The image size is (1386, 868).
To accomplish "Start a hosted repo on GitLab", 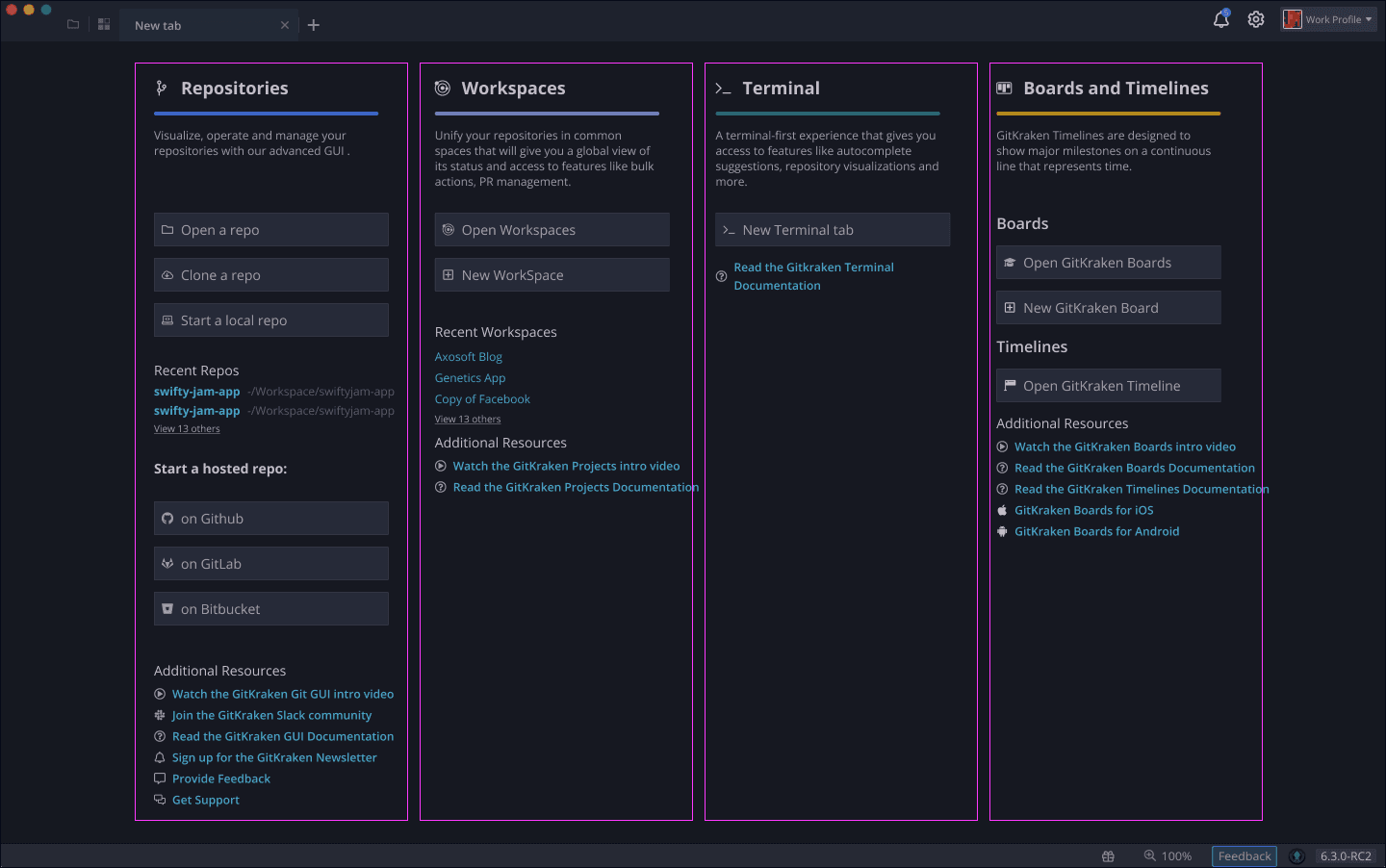I will click(271, 564).
